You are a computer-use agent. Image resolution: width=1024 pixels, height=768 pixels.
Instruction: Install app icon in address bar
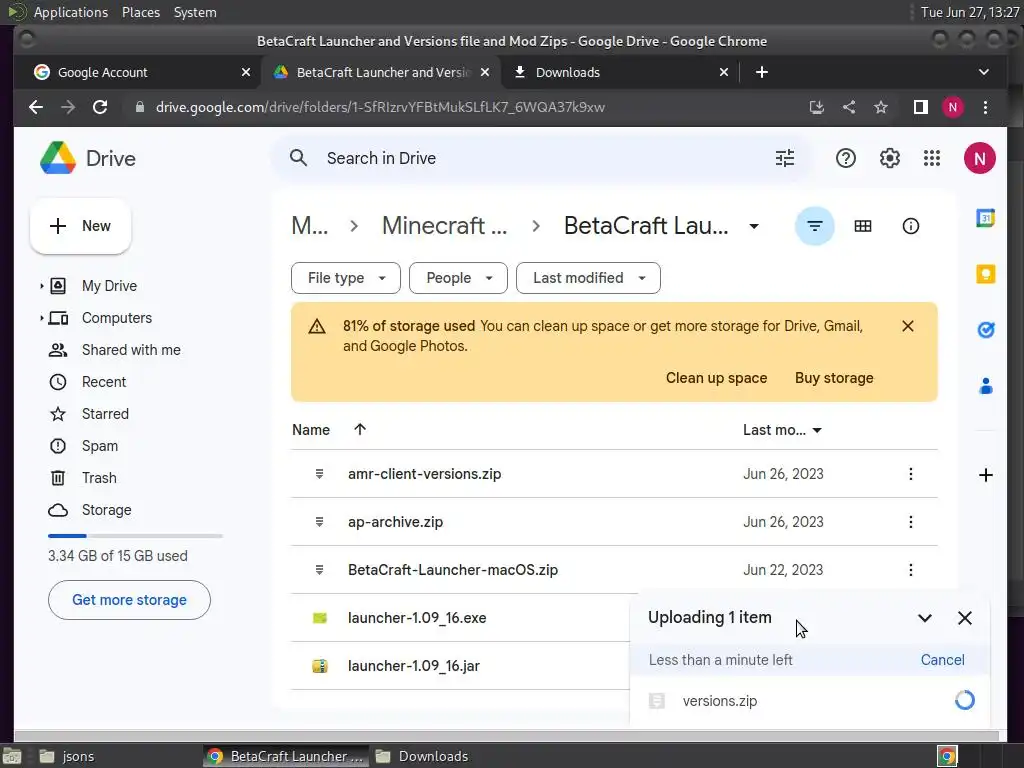[x=816, y=107]
